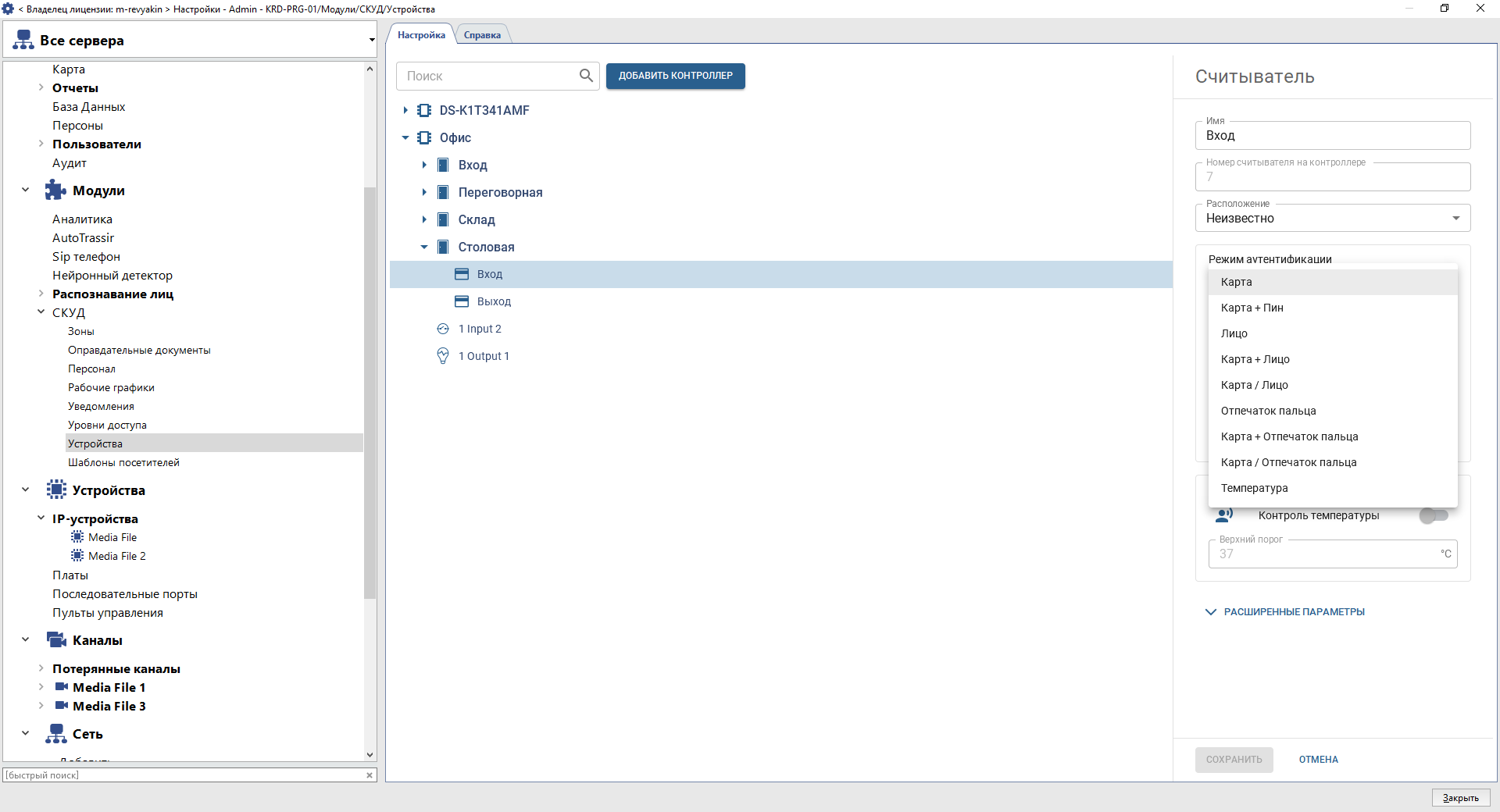Click the Офис controller chip icon
Image resolution: width=1500 pixels, height=812 pixels.
pos(424,138)
